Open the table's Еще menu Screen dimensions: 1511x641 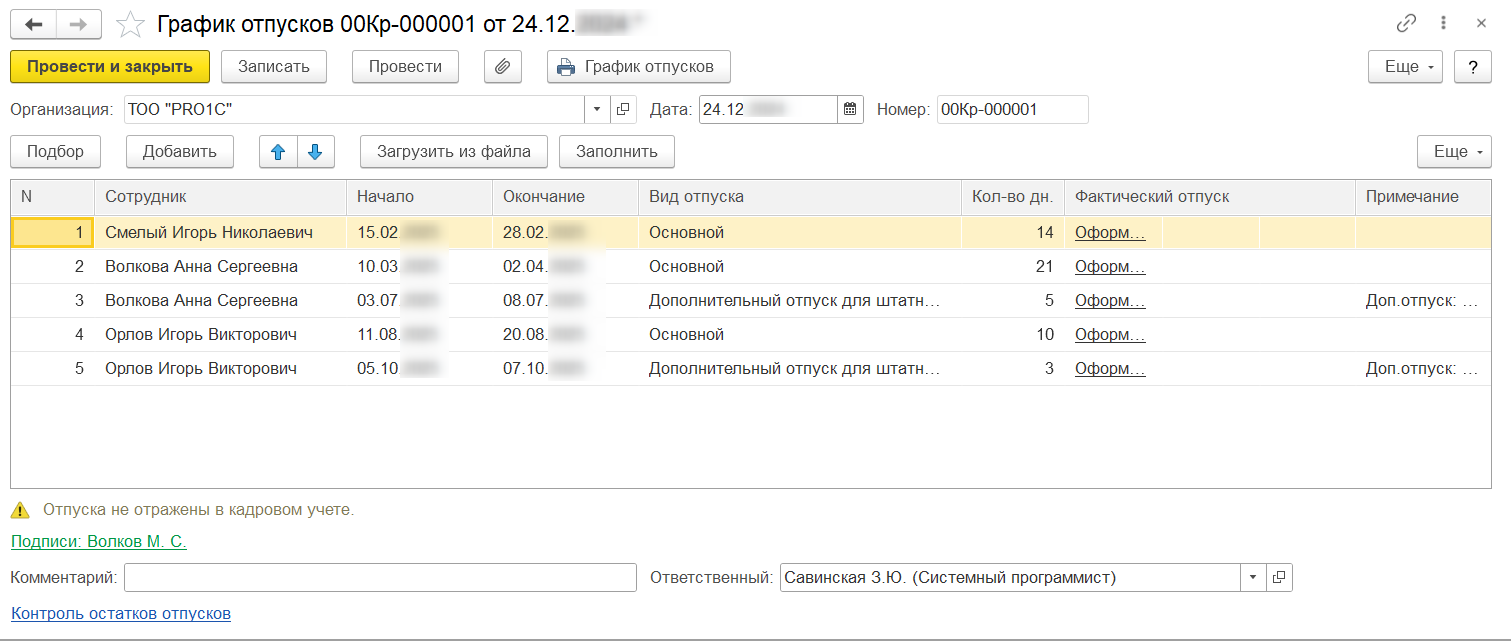coord(1454,152)
